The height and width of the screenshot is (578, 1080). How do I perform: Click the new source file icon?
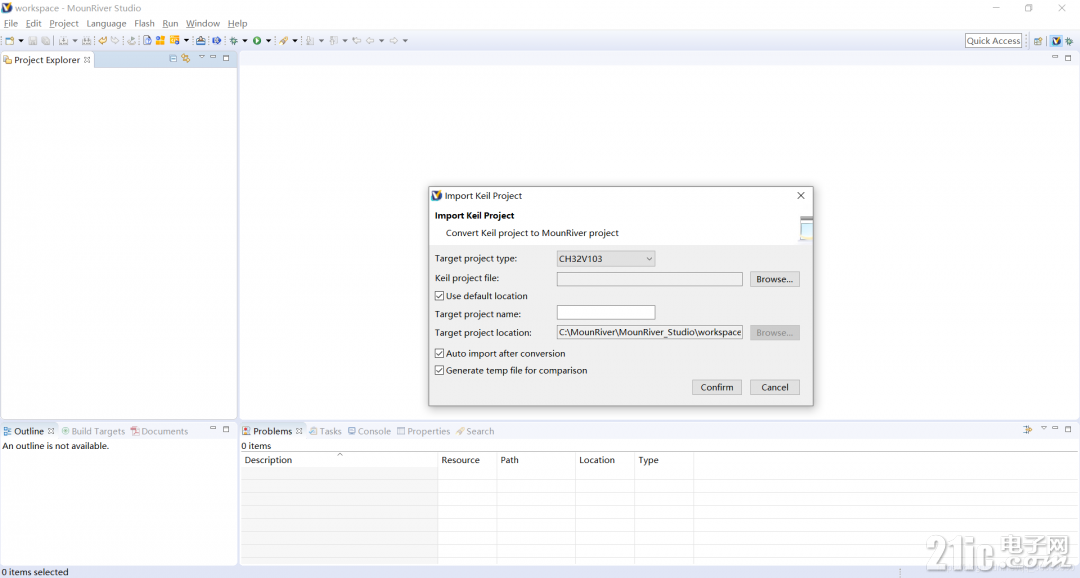[x=147, y=41]
